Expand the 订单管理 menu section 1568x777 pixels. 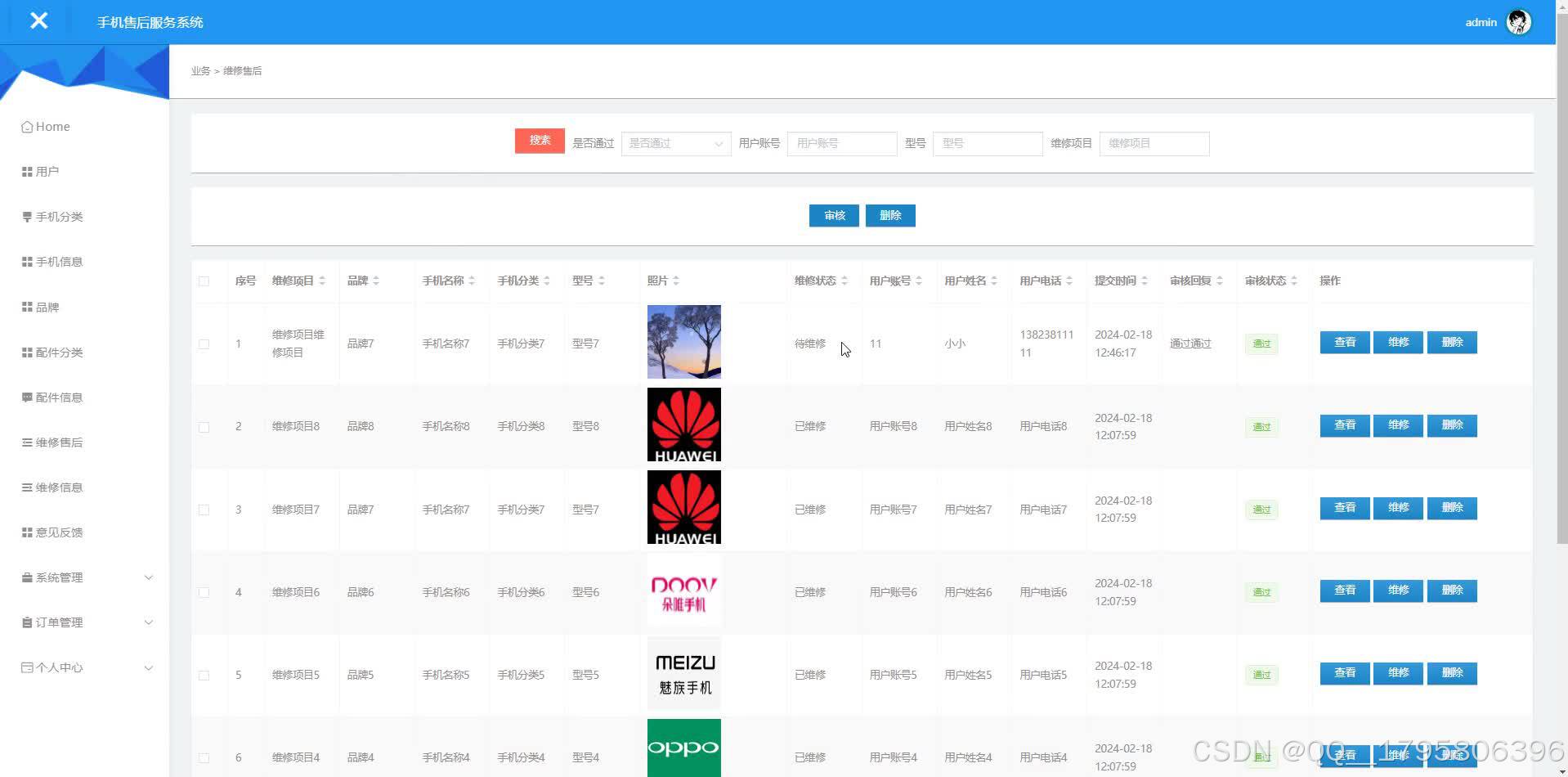(x=57, y=622)
